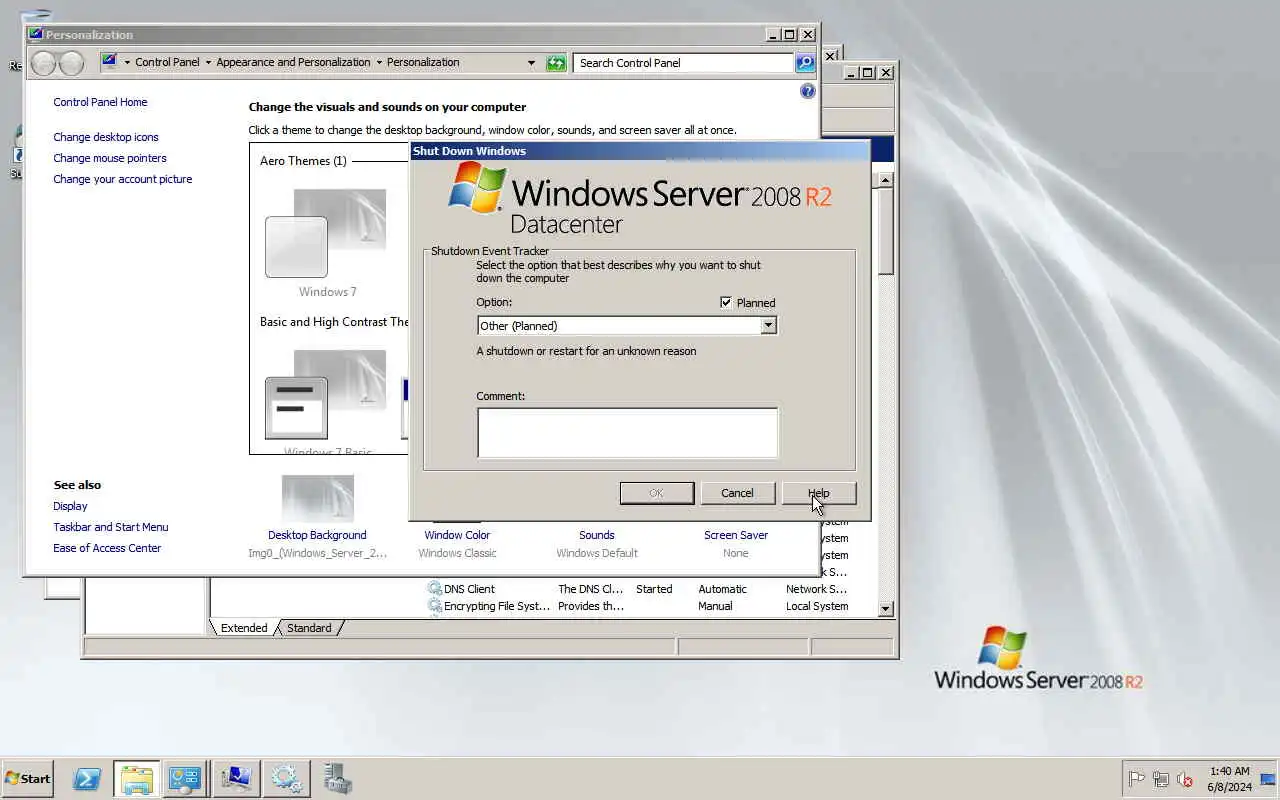1280x800 pixels.
Task: Click OK in Shut Down Windows
Action: (x=656, y=493)
